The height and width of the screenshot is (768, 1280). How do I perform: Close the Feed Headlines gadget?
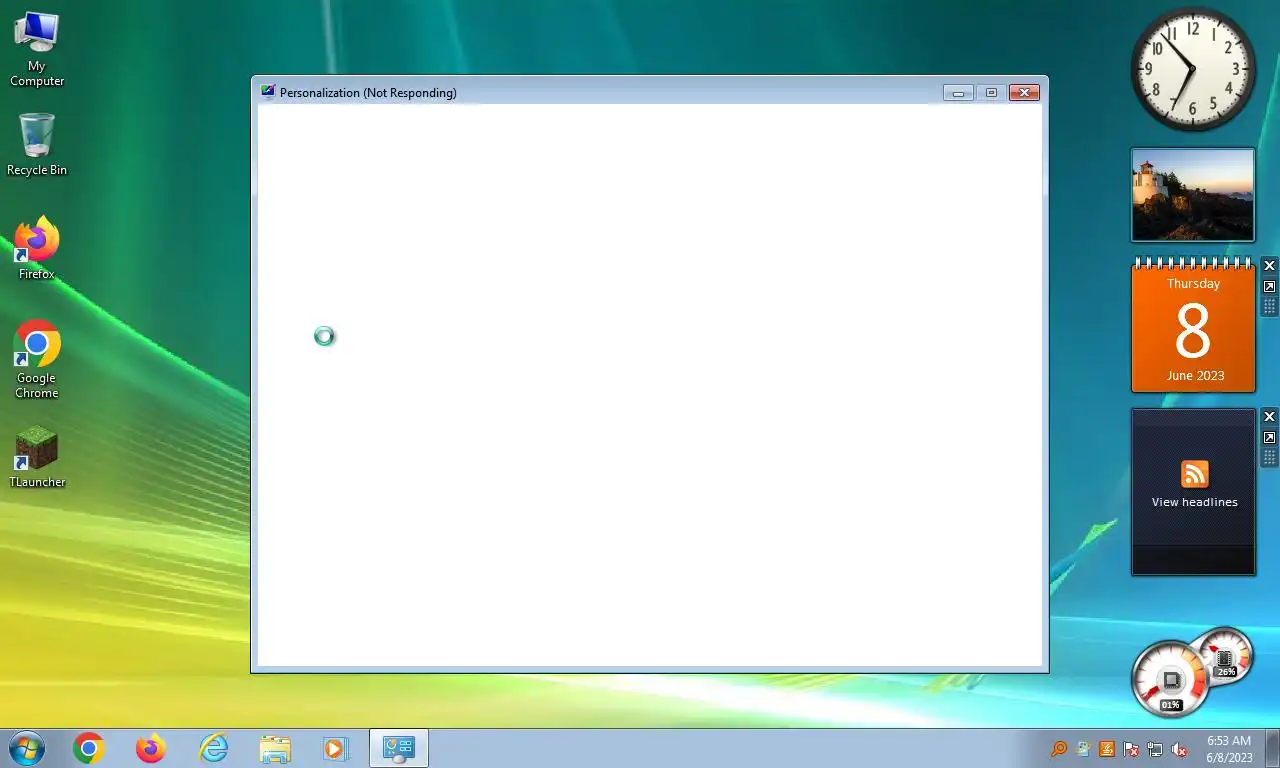tap(1269, 417)
